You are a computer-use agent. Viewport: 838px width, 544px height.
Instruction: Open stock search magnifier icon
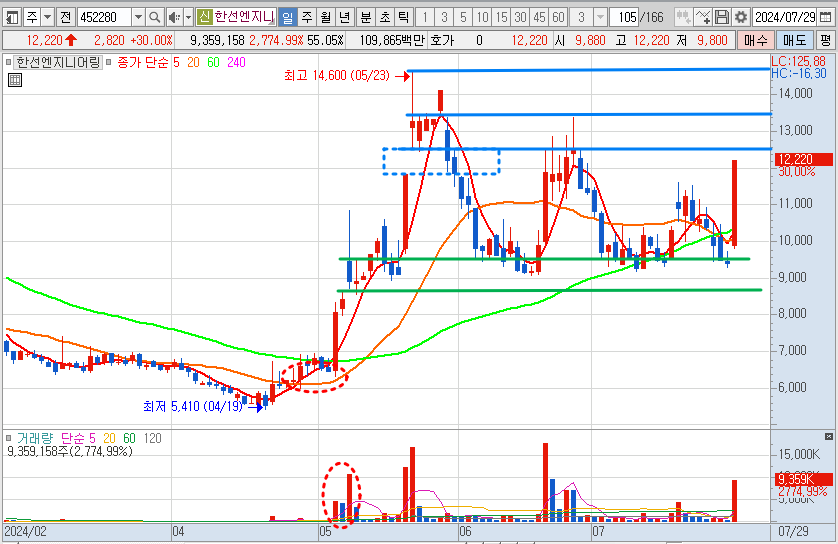click(x=154, y=18)
